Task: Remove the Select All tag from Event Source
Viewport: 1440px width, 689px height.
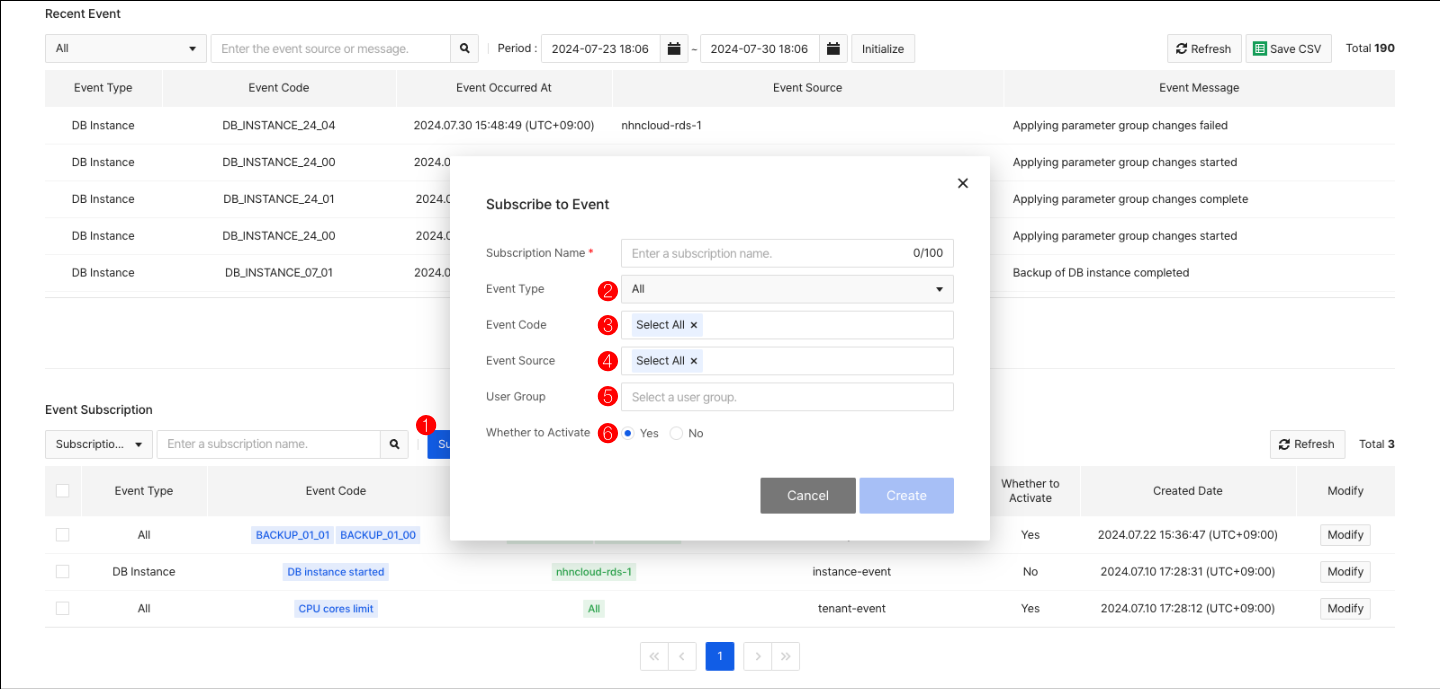Action: (694, 361)
